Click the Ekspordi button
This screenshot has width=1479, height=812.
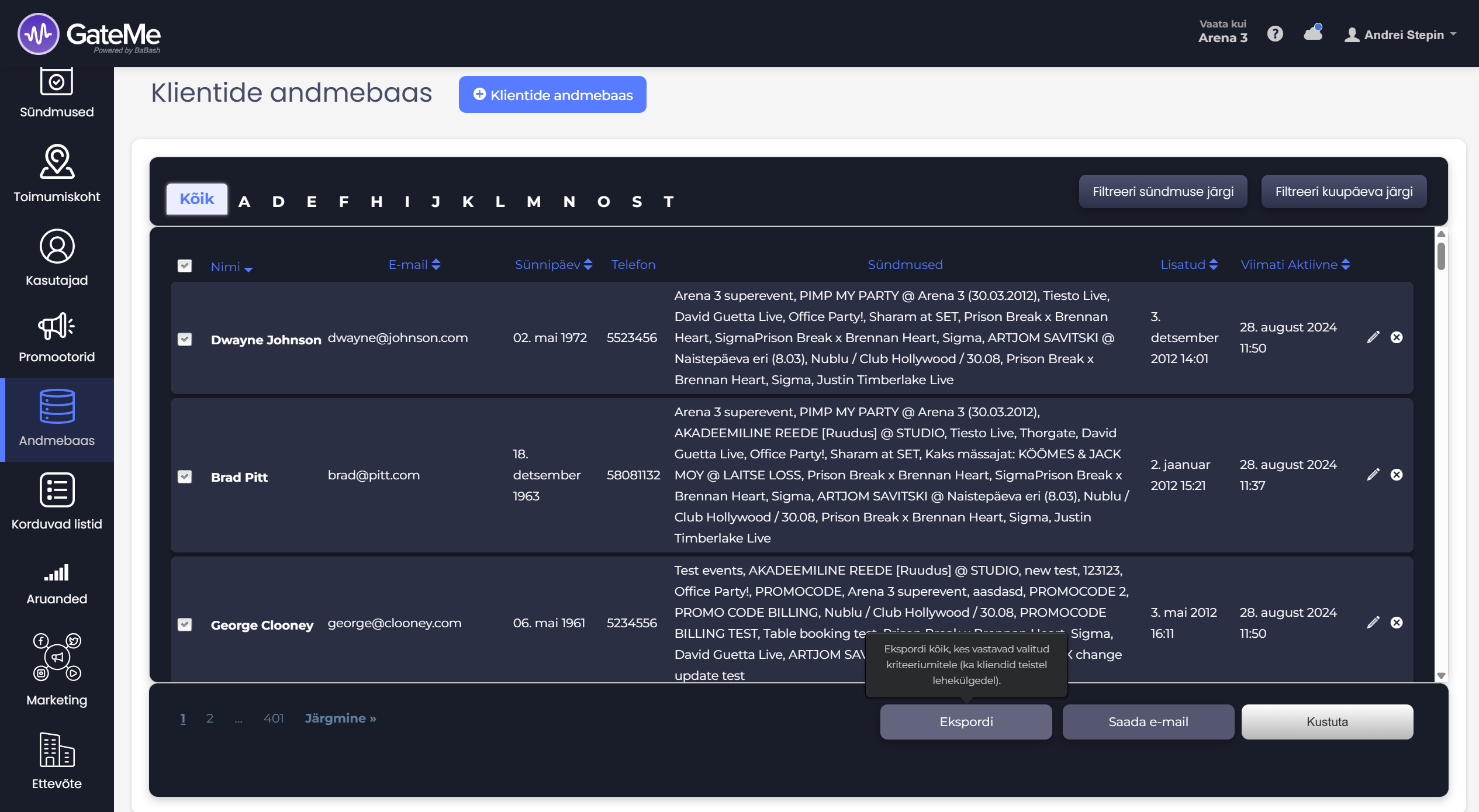[966, 722]
